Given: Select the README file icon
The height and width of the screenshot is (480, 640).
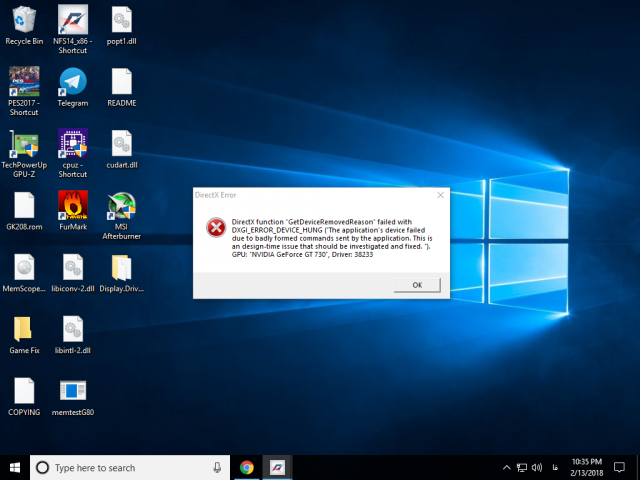Looking at the screenshot, I should point(122,87).
